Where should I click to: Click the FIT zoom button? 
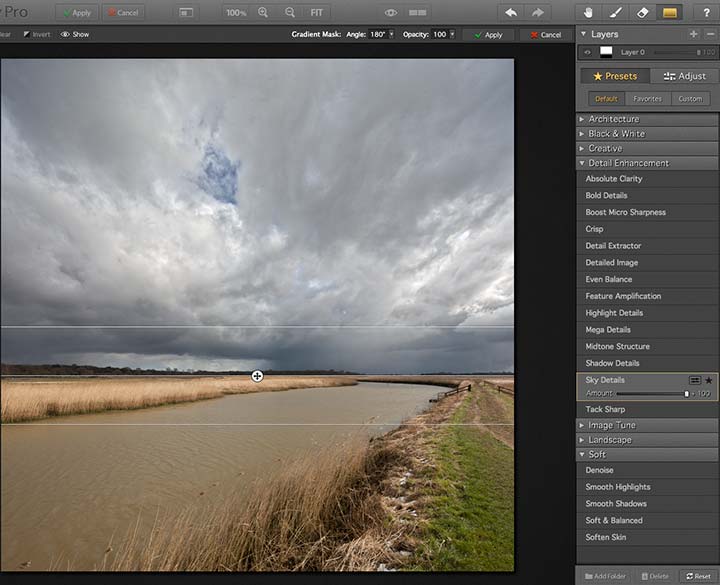coord(316,13)
